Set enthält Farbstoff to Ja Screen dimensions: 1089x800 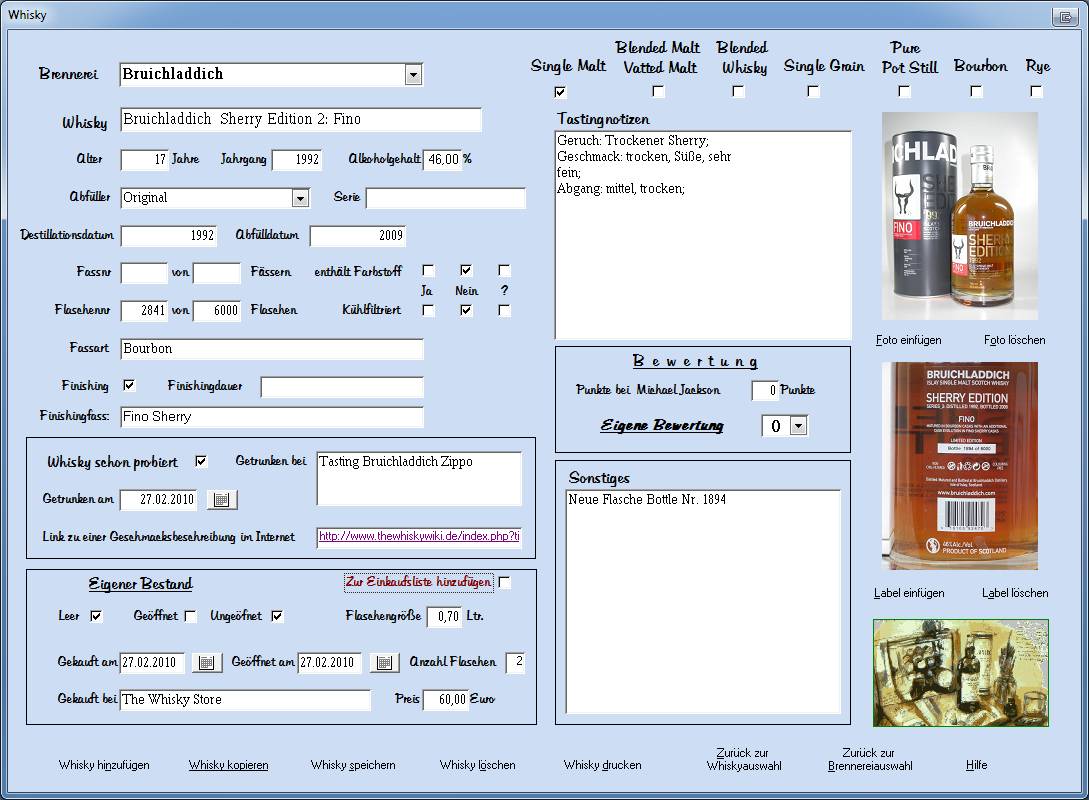click(x=429, y=270)
